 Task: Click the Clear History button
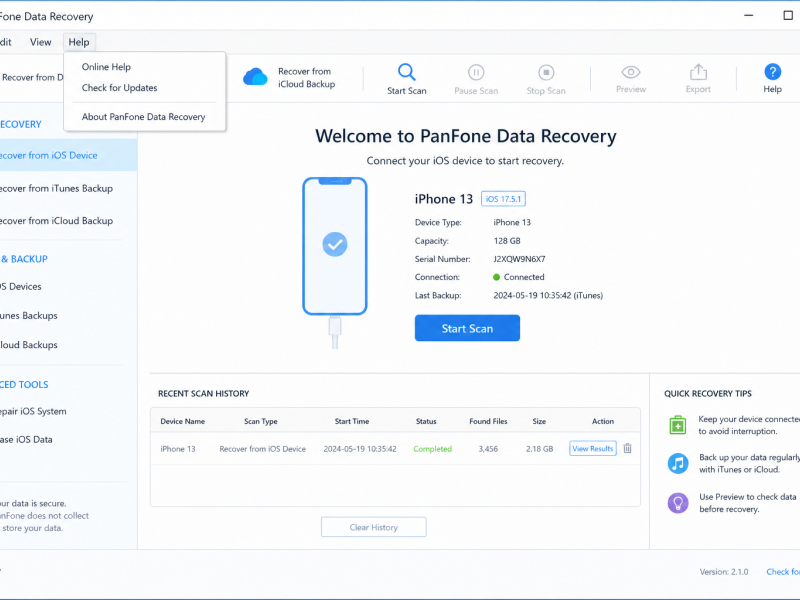point(374,527)
